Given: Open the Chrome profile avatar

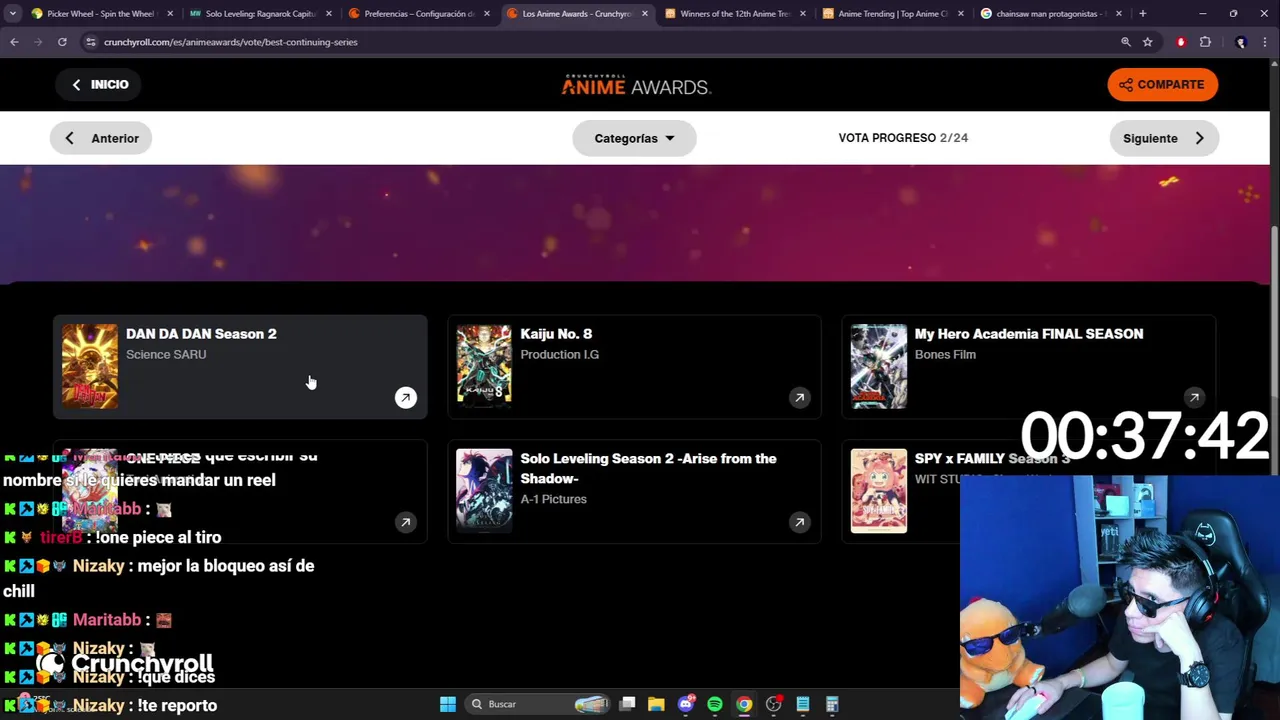Looking at the screenshot, I should [x=1241, y=42].
